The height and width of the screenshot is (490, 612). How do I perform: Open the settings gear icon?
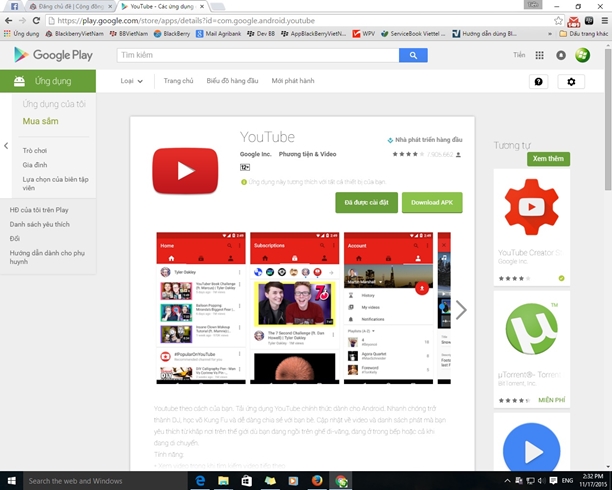571,82
